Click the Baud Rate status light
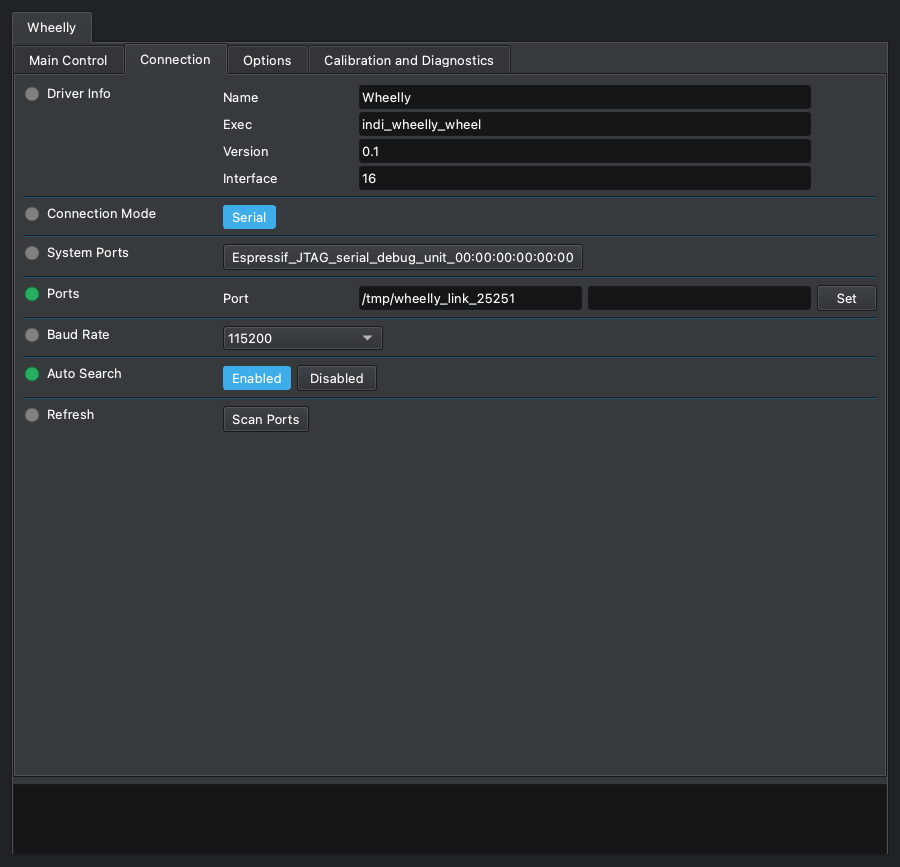This screenshot has width=900, height=867. pyautogui.click(x=32, y=335)
